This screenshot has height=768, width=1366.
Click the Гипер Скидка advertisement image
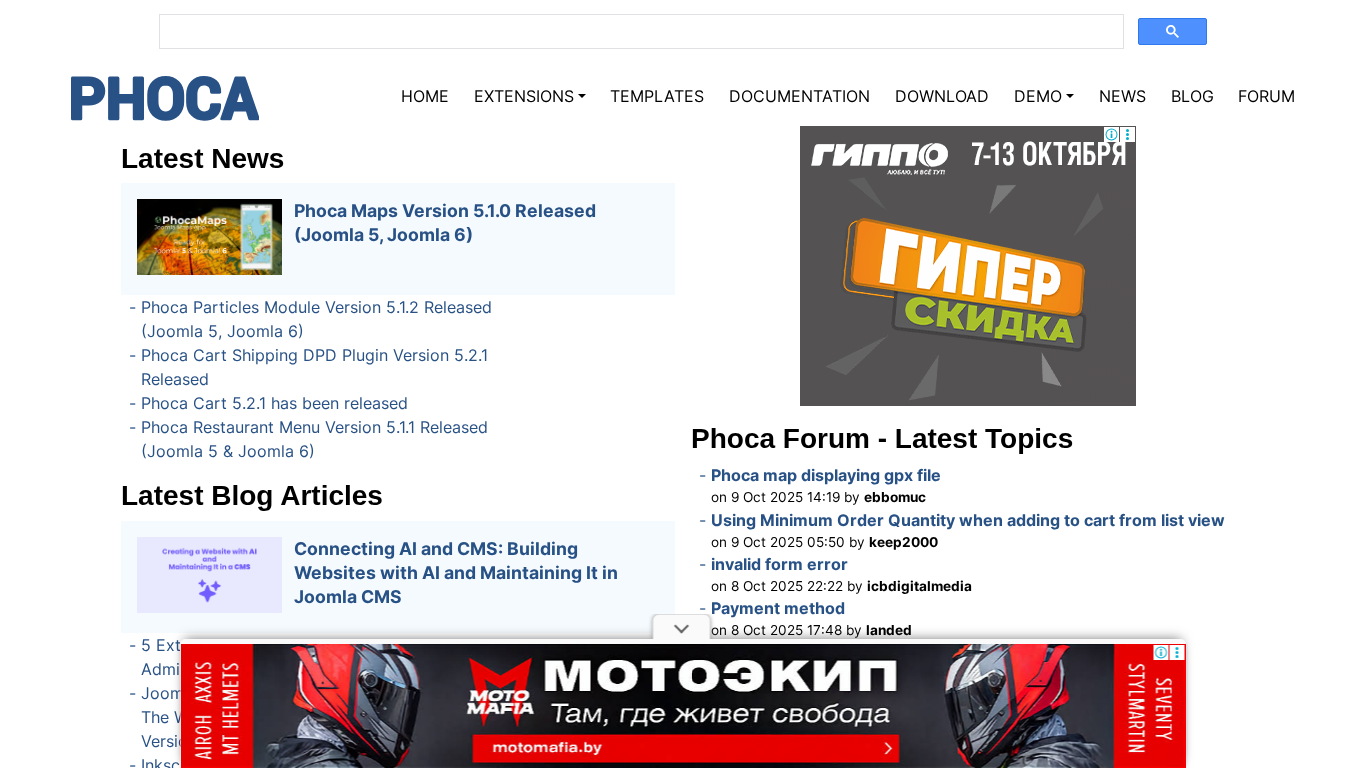pyautogui.click(x=968, y=266)
